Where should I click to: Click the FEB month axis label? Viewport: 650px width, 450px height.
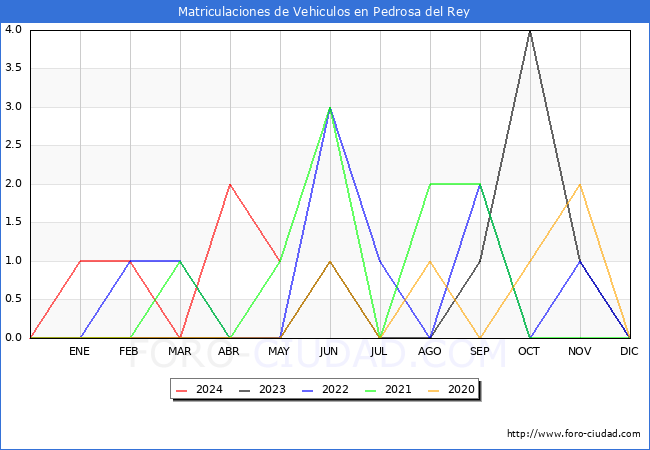[x=129, y=351]
